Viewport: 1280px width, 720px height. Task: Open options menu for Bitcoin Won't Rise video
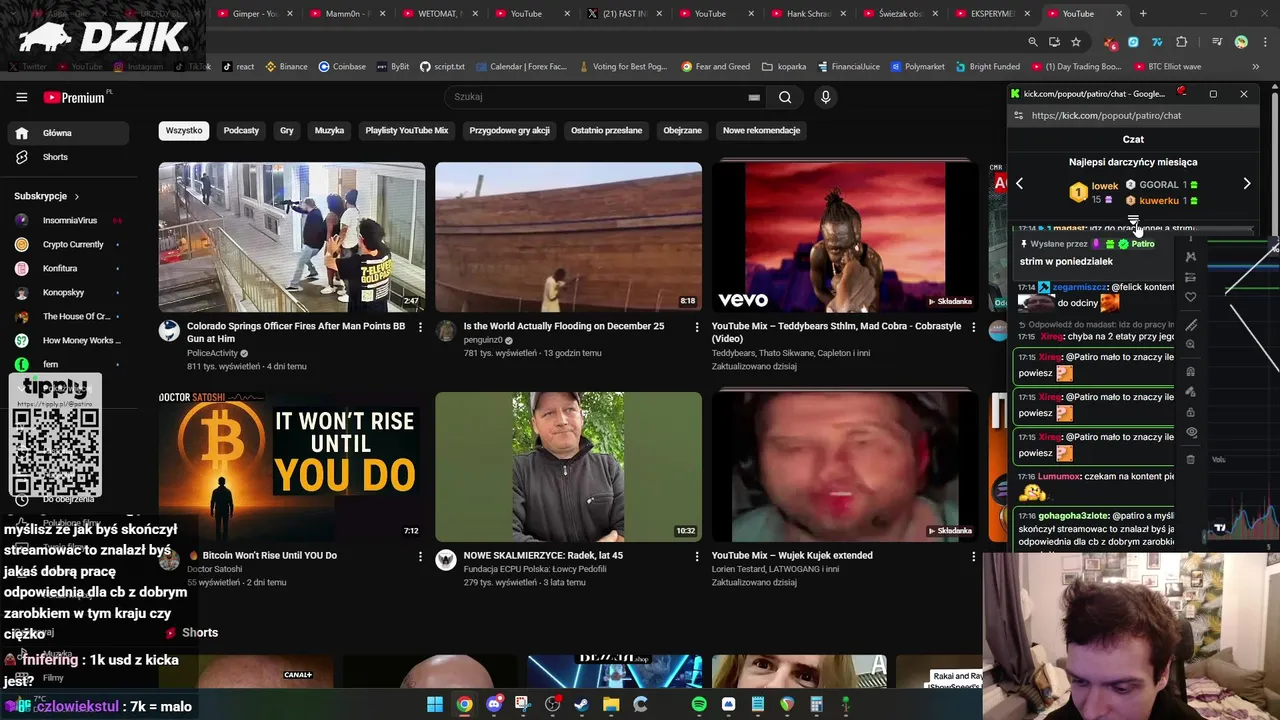(x=420, y=556)
